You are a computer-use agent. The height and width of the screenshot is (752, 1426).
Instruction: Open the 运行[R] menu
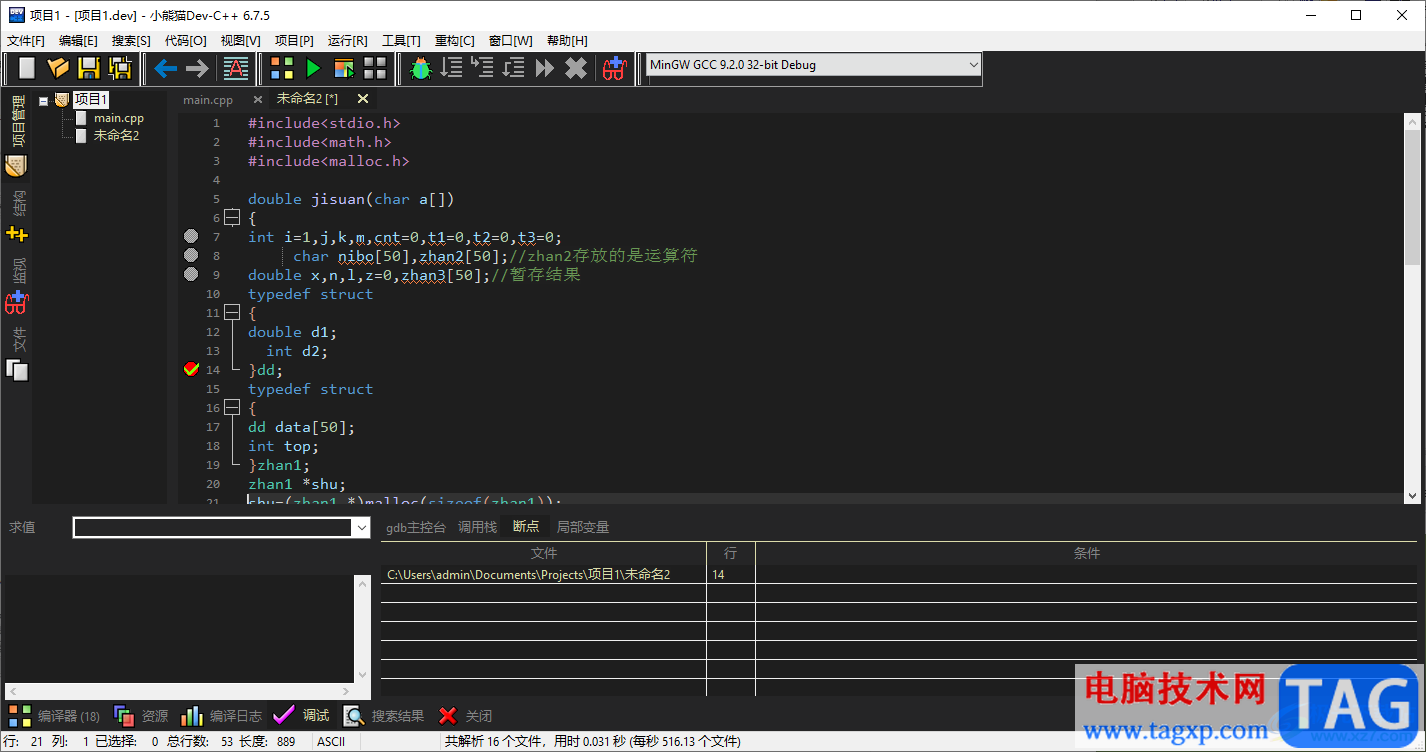pyautogui.click(x=347, y=40)
